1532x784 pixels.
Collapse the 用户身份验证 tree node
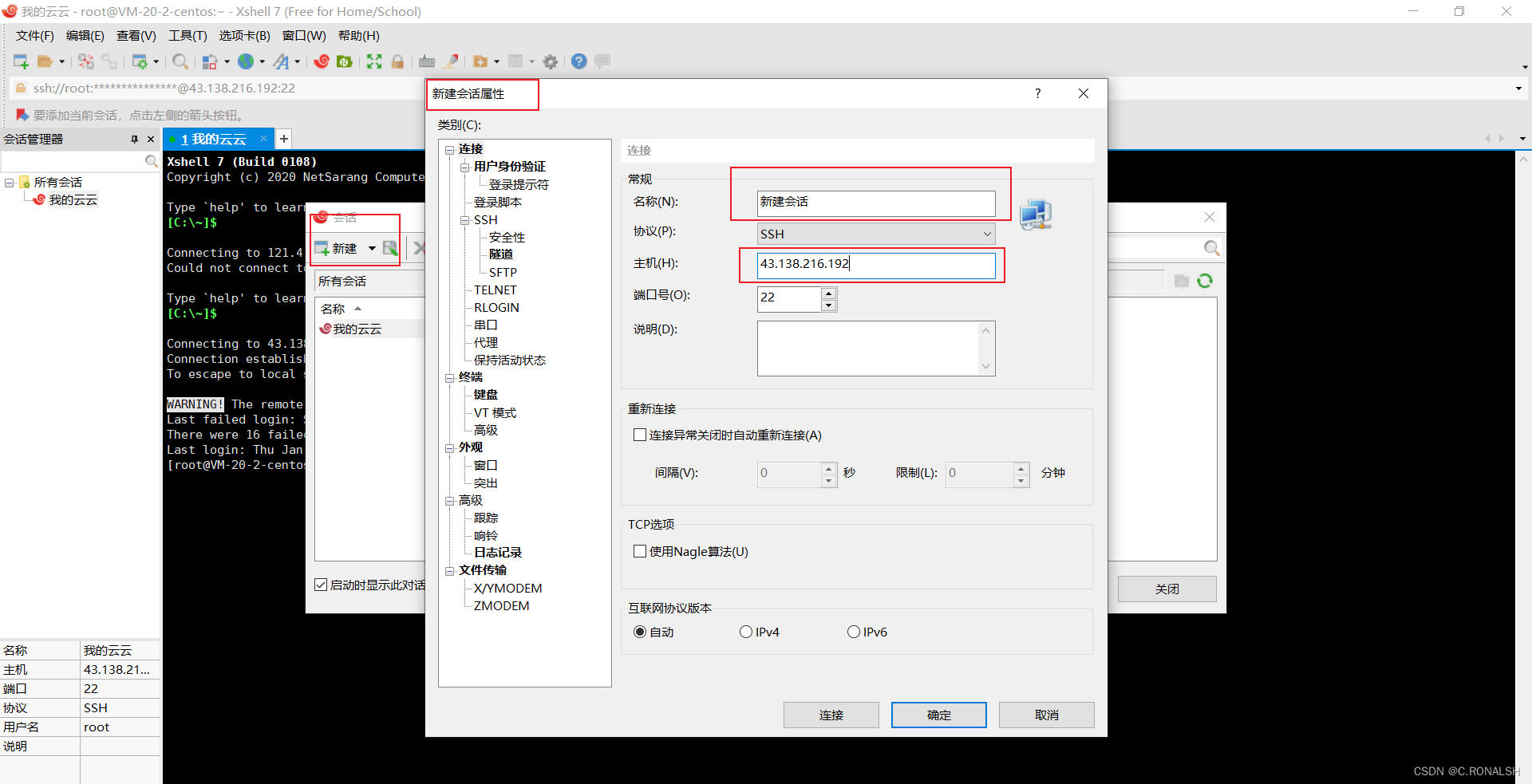coord(464,167)
